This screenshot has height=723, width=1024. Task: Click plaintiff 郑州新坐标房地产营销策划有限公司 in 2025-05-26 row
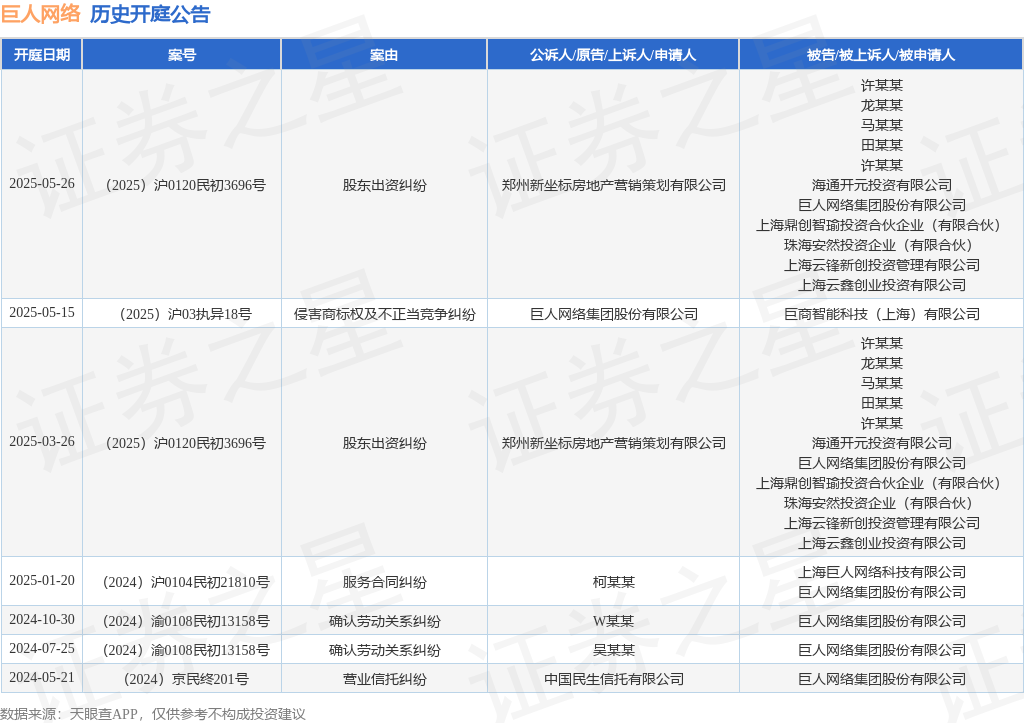click(613, 185)
